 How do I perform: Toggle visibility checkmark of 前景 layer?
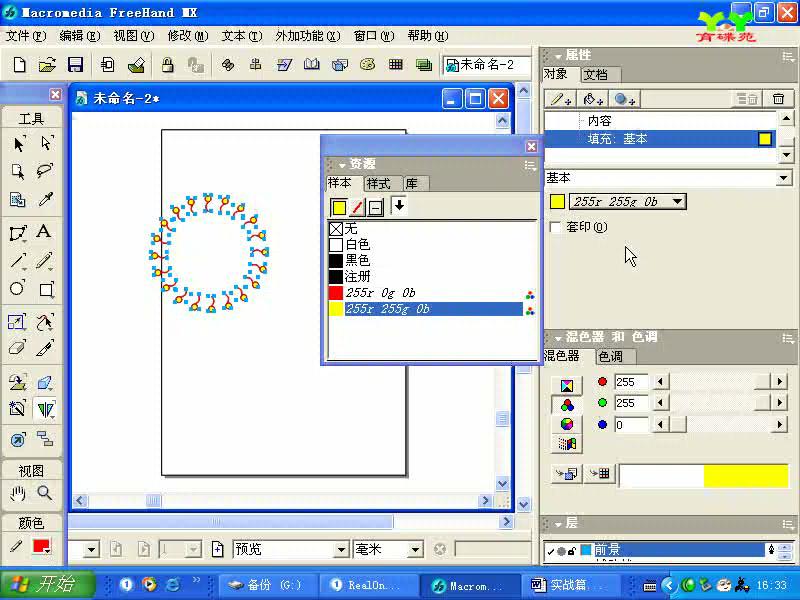point(551,551)
